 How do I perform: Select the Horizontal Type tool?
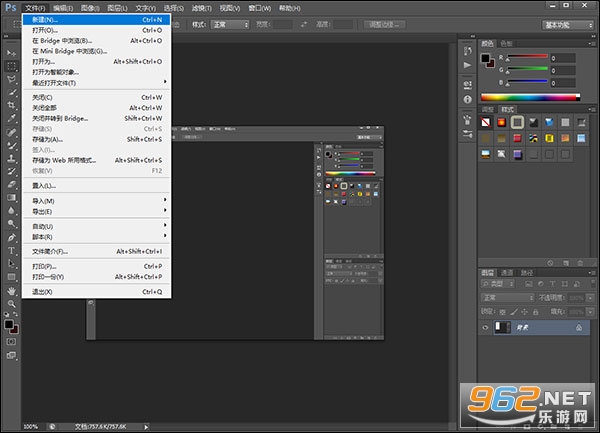pyautogui.click(x=11, y=251)
